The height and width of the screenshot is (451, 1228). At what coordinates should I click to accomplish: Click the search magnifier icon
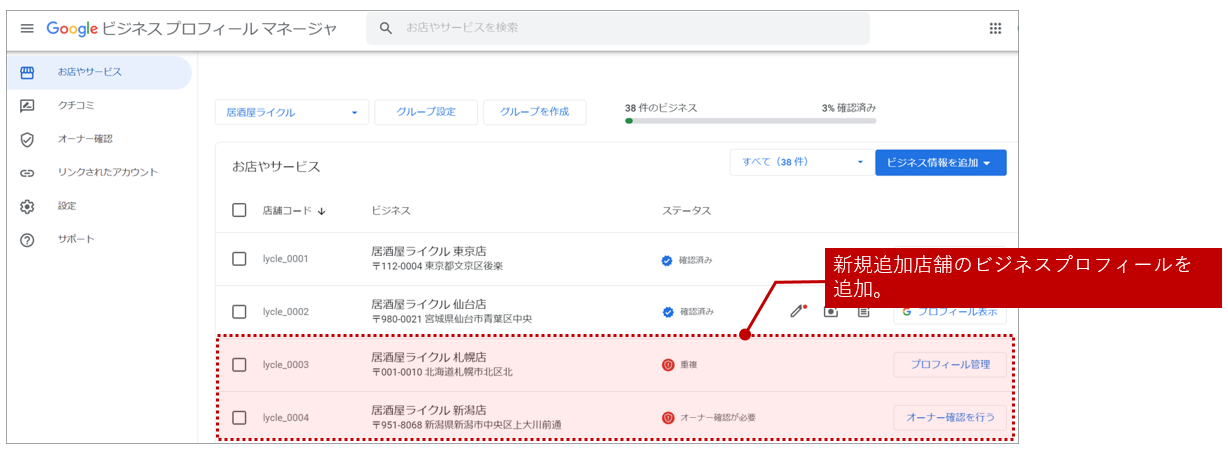click(x=386, y=28)
